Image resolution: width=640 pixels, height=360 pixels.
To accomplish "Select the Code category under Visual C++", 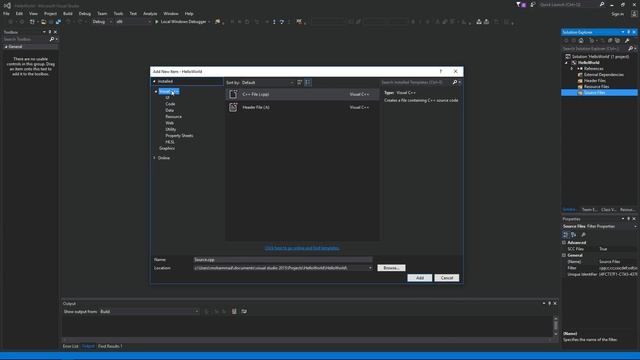I will [x=170, y=104].
